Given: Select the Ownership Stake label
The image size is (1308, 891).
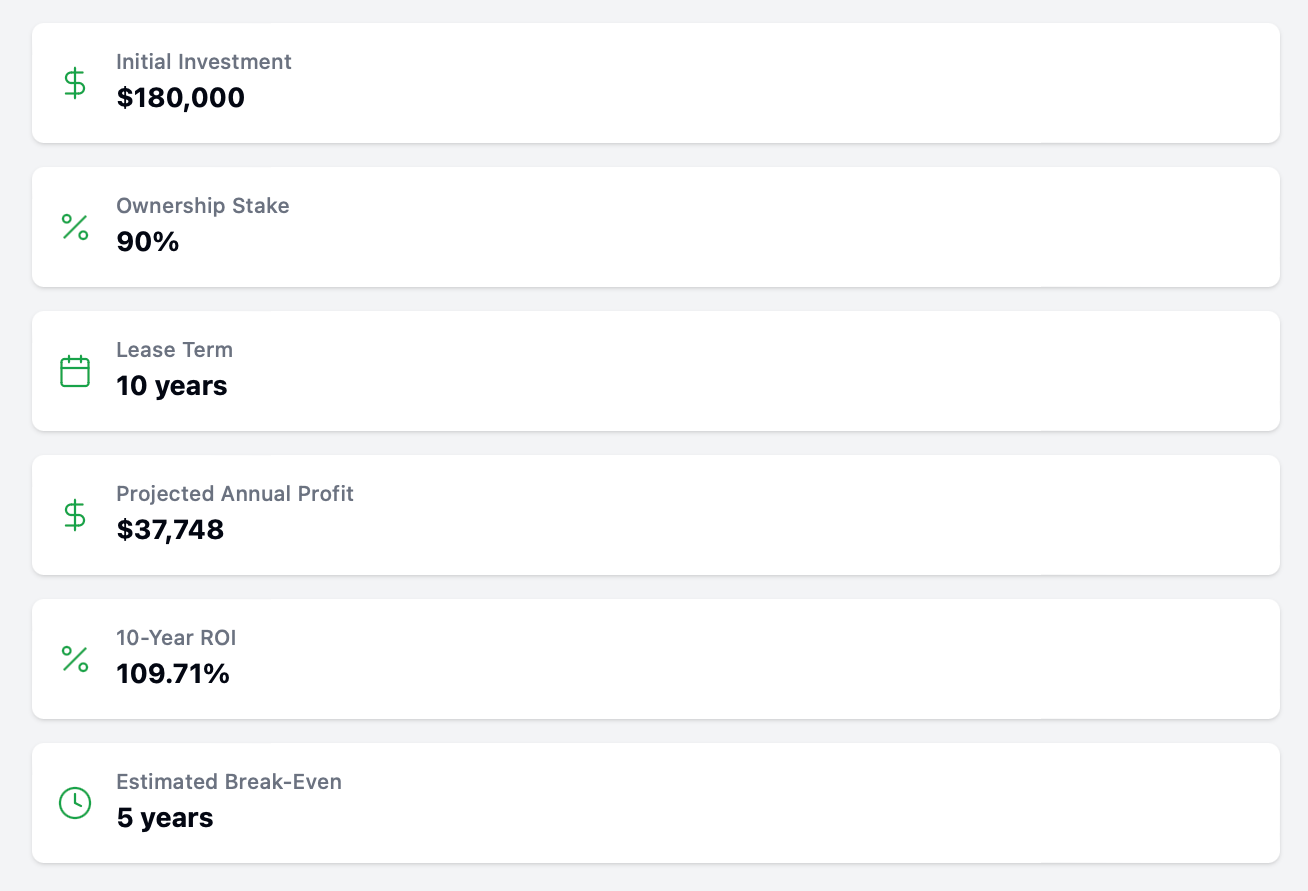Looking at the screenshot, I should (203, 205).
